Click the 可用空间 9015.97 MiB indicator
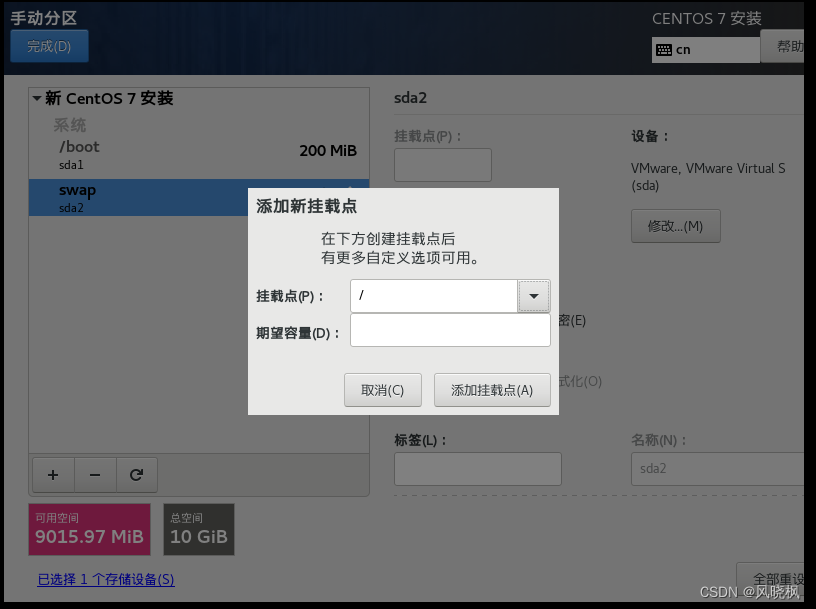 pos(88,529)
